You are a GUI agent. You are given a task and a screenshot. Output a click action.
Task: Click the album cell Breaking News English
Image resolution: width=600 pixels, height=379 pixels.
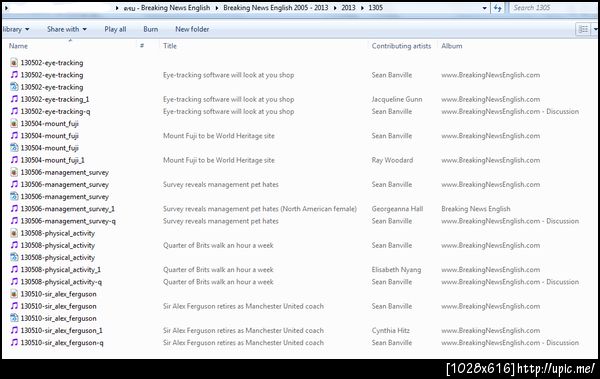pos(476,209)
